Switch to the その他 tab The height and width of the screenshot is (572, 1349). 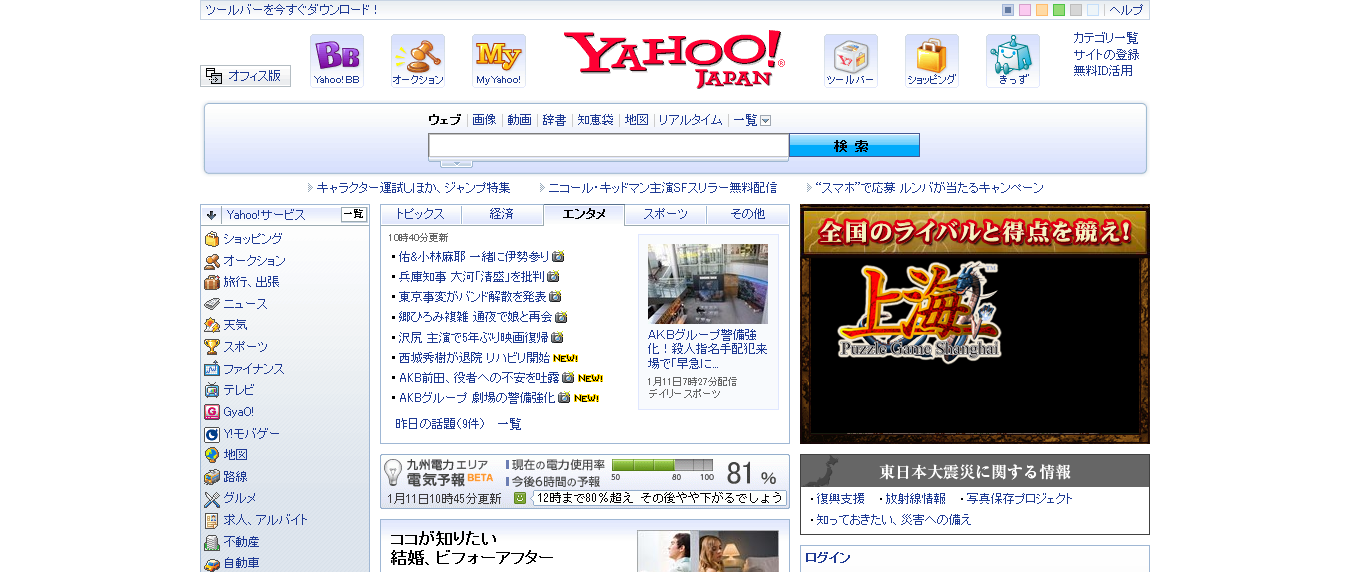point(747,214)
